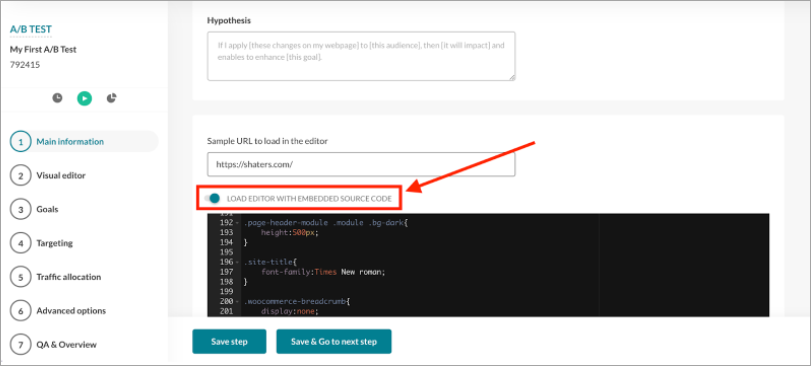Open the Visual editor step
The width and height of the screenshot is (811, 366).
click(x=61, y=175)
